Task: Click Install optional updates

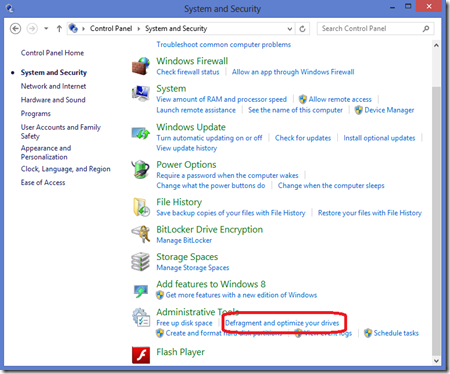Action: click(x=379, y=138)
